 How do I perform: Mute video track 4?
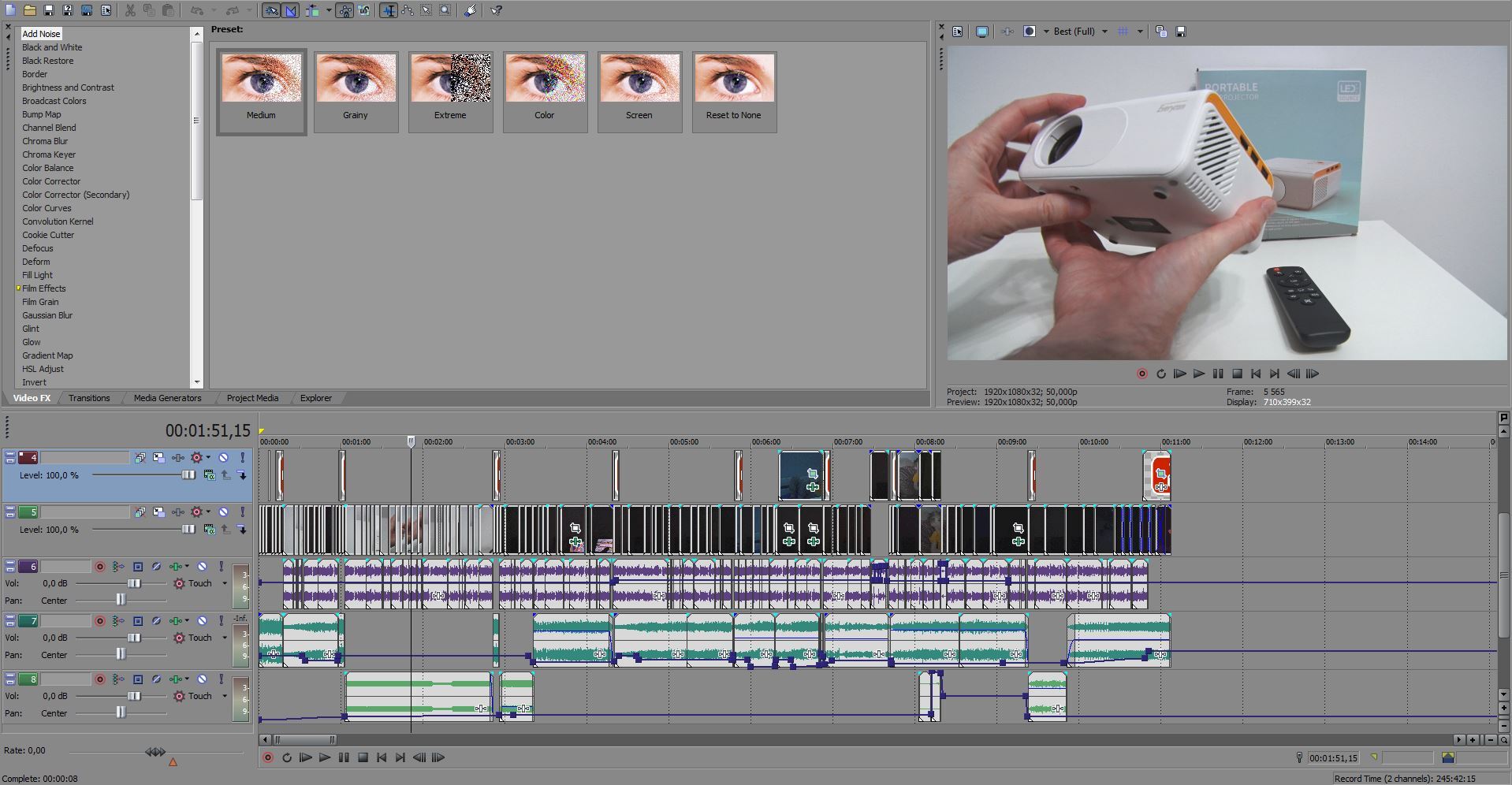point(224,457)
